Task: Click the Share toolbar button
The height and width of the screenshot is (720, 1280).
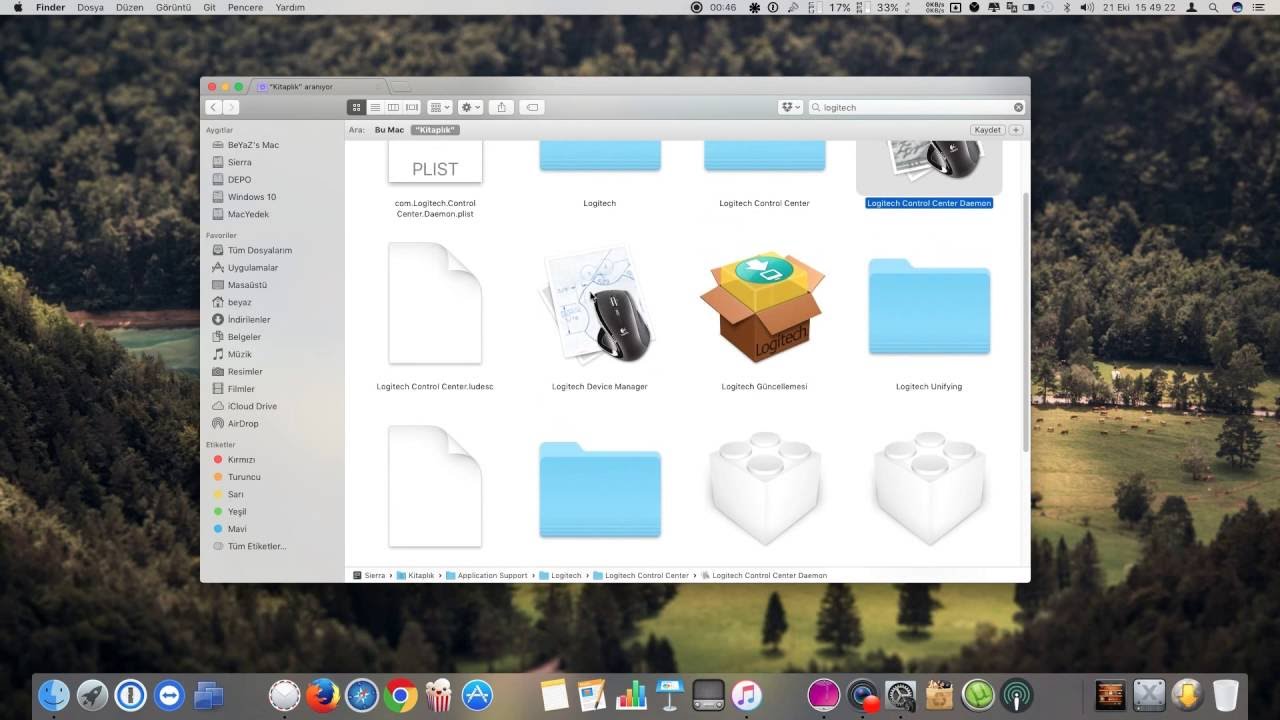Action: click(502, 107)
